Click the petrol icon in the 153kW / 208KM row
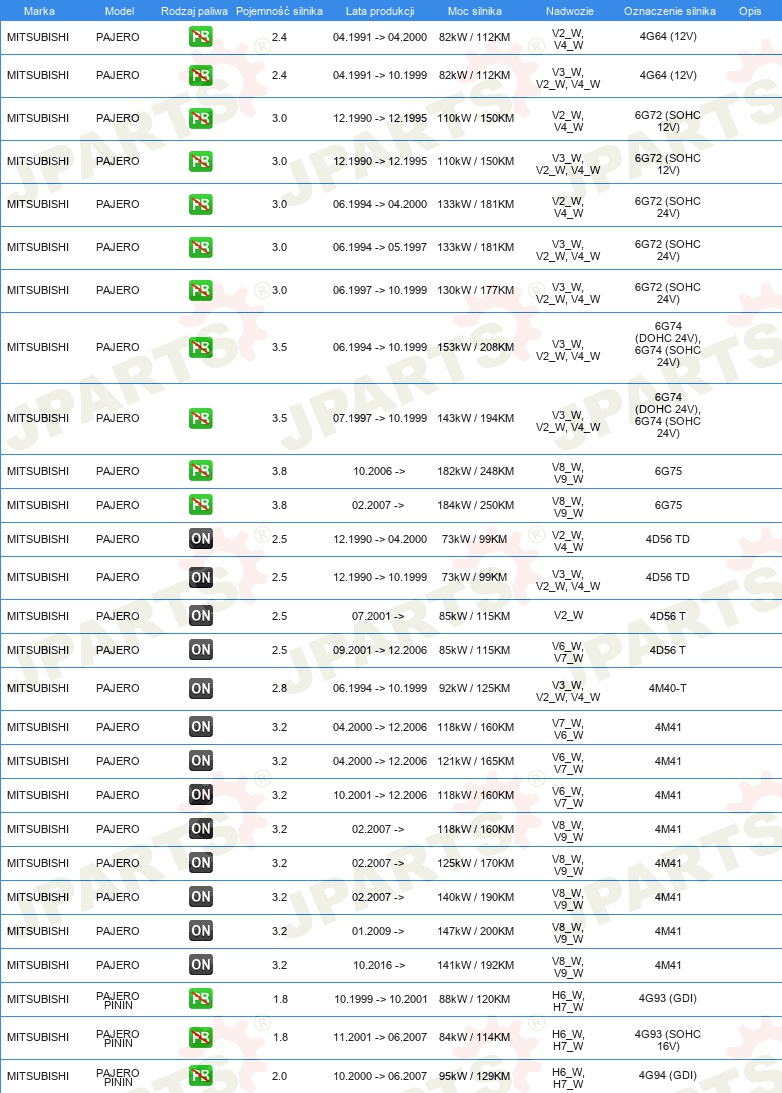This screenshot has height=1093, width=782. click(x=201, y=347)
